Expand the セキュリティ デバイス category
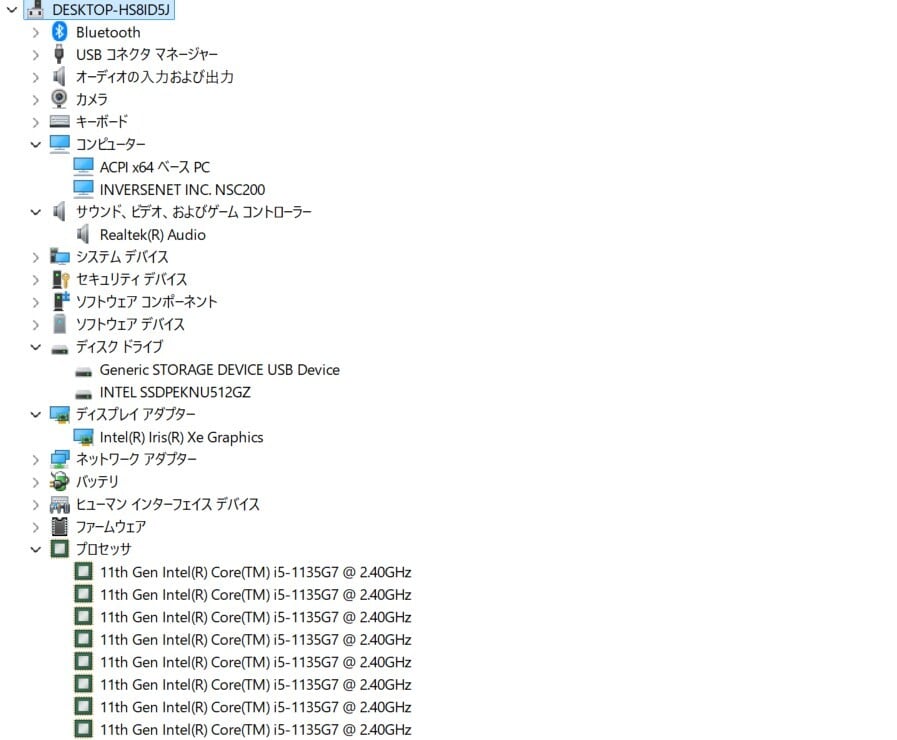Screen dimensions: 897x740 35,280
